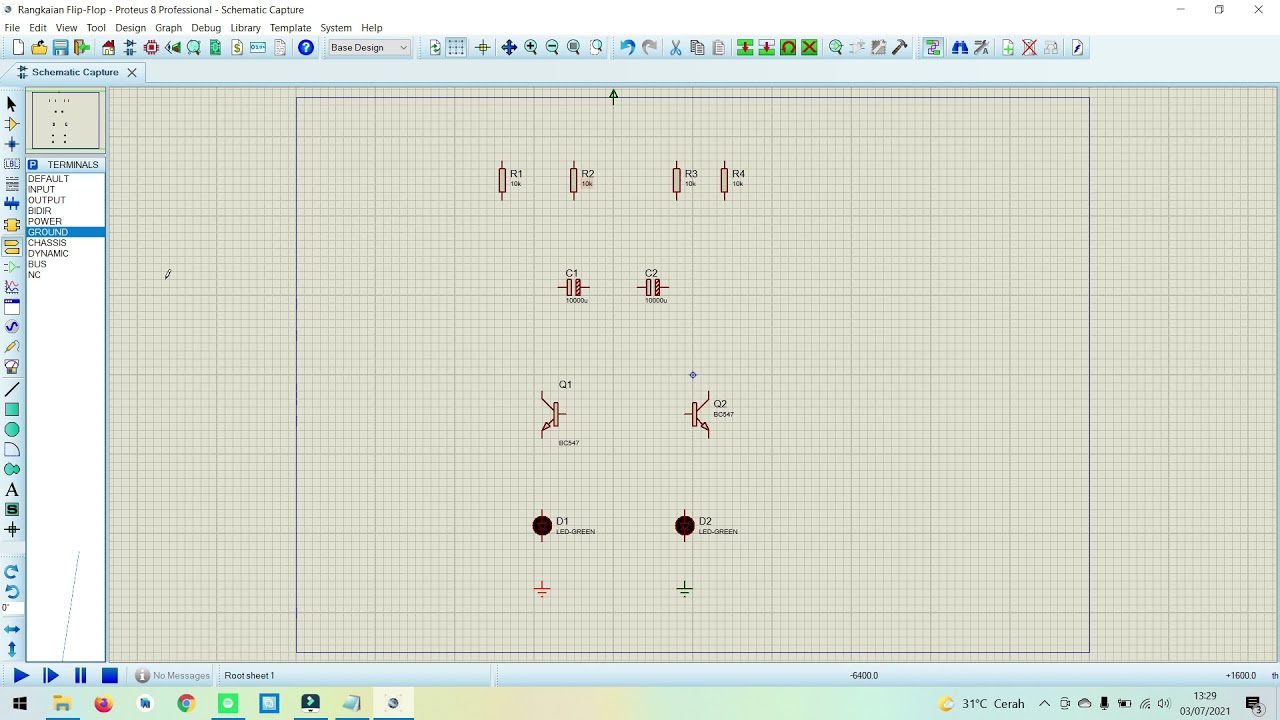Add a new sheet with the plus icon
This screenshot has width=1280, height=720.
coord(1008,48)
